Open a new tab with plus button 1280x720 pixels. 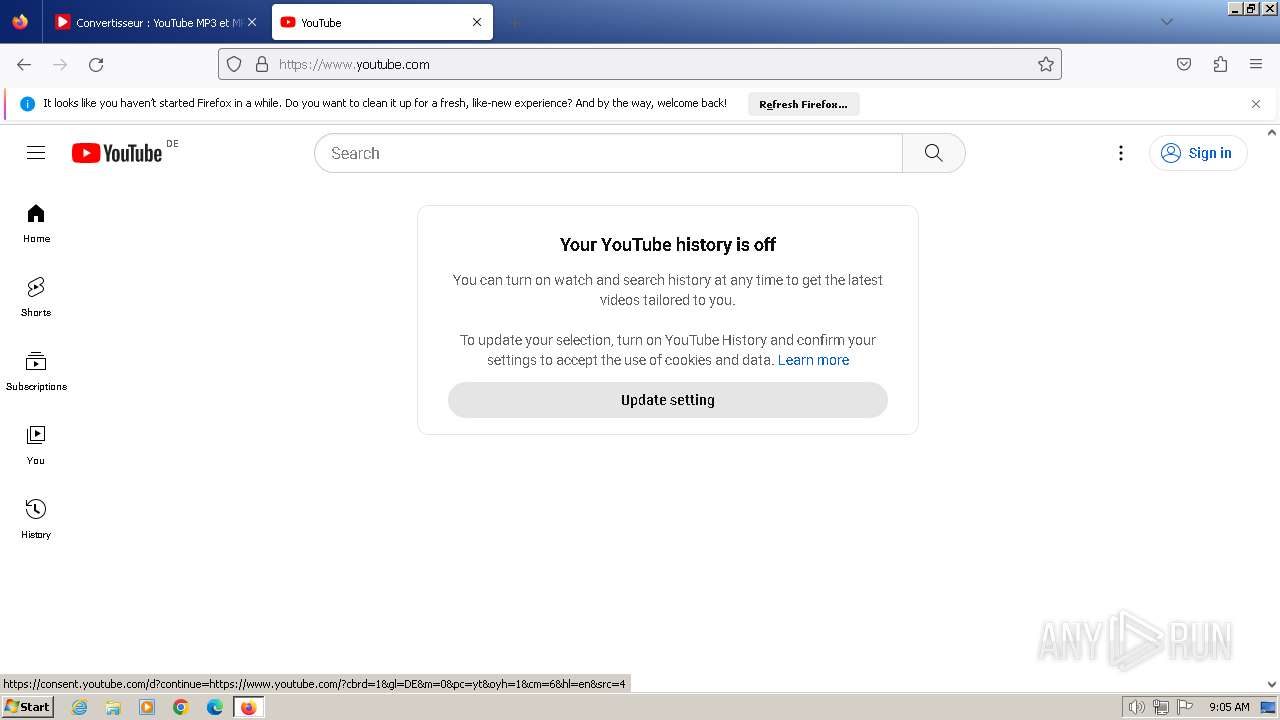(515, 22)
